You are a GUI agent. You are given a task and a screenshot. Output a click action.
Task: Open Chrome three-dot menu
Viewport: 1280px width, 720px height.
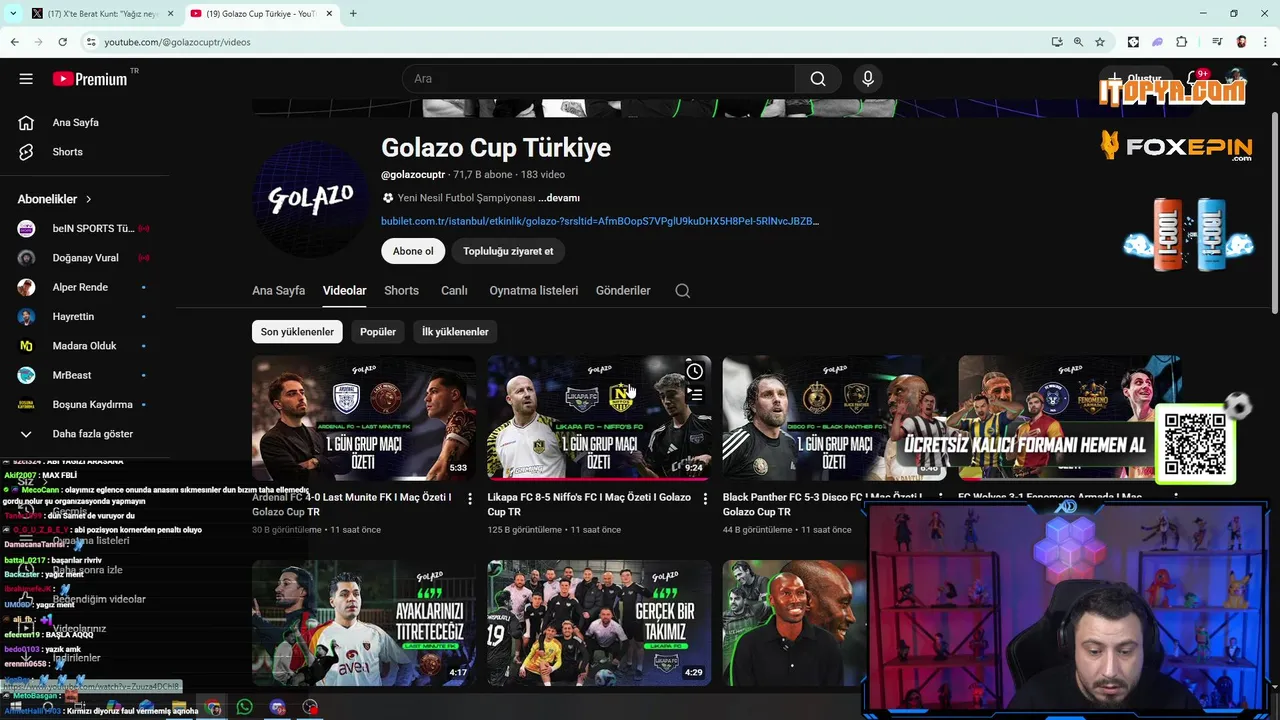click(x=1265, y=42)
